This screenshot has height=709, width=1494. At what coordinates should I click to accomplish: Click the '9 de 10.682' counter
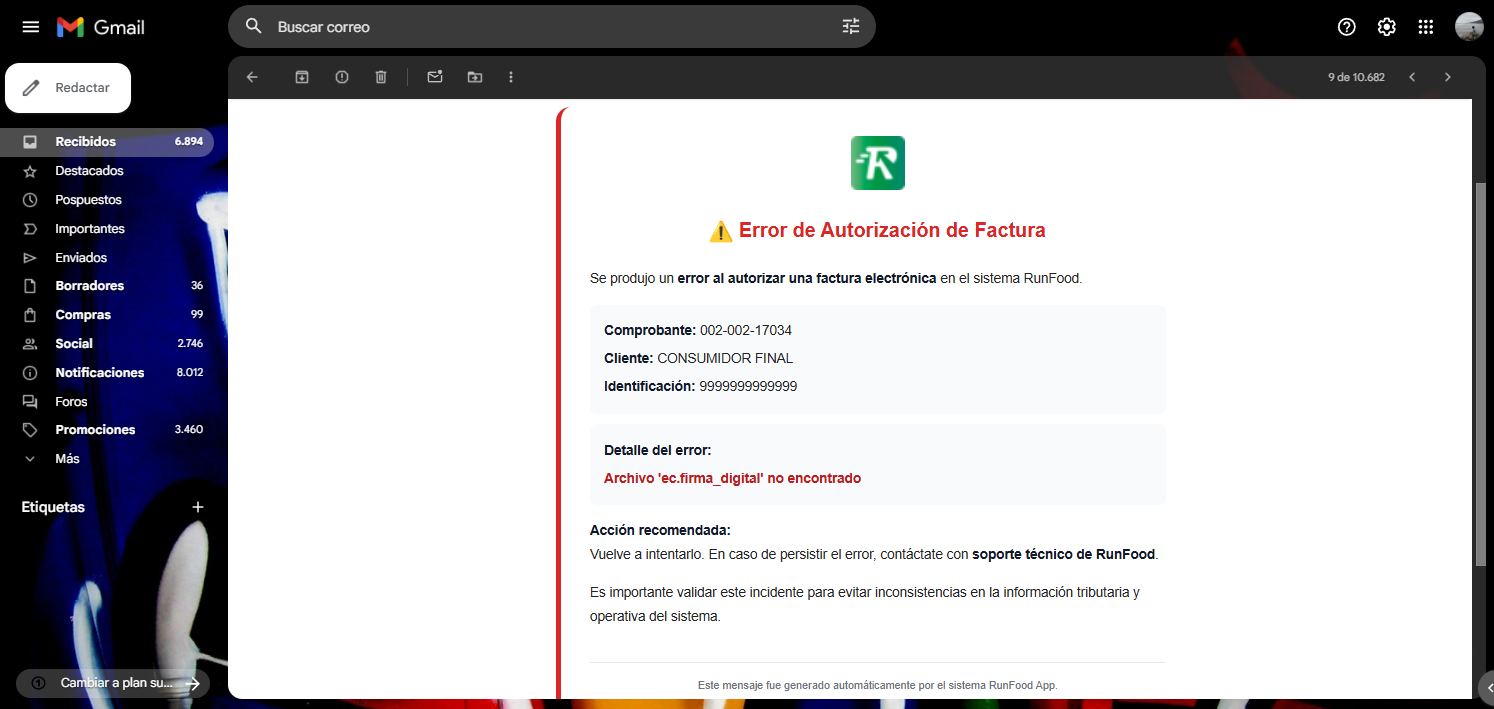[x=1356, y=77]
